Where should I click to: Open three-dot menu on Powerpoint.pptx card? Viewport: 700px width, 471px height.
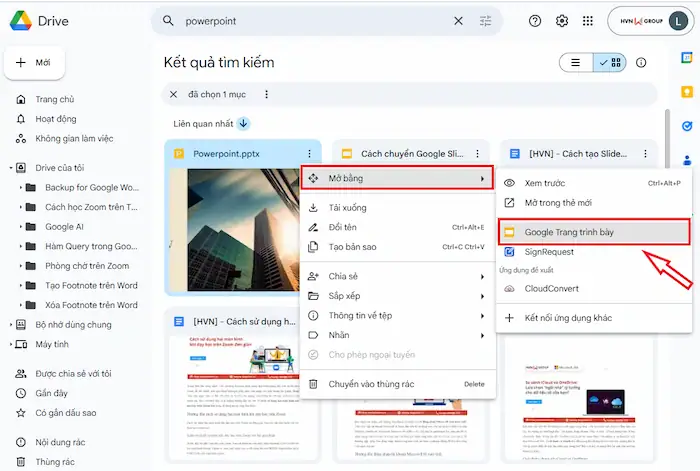point(309,154)
